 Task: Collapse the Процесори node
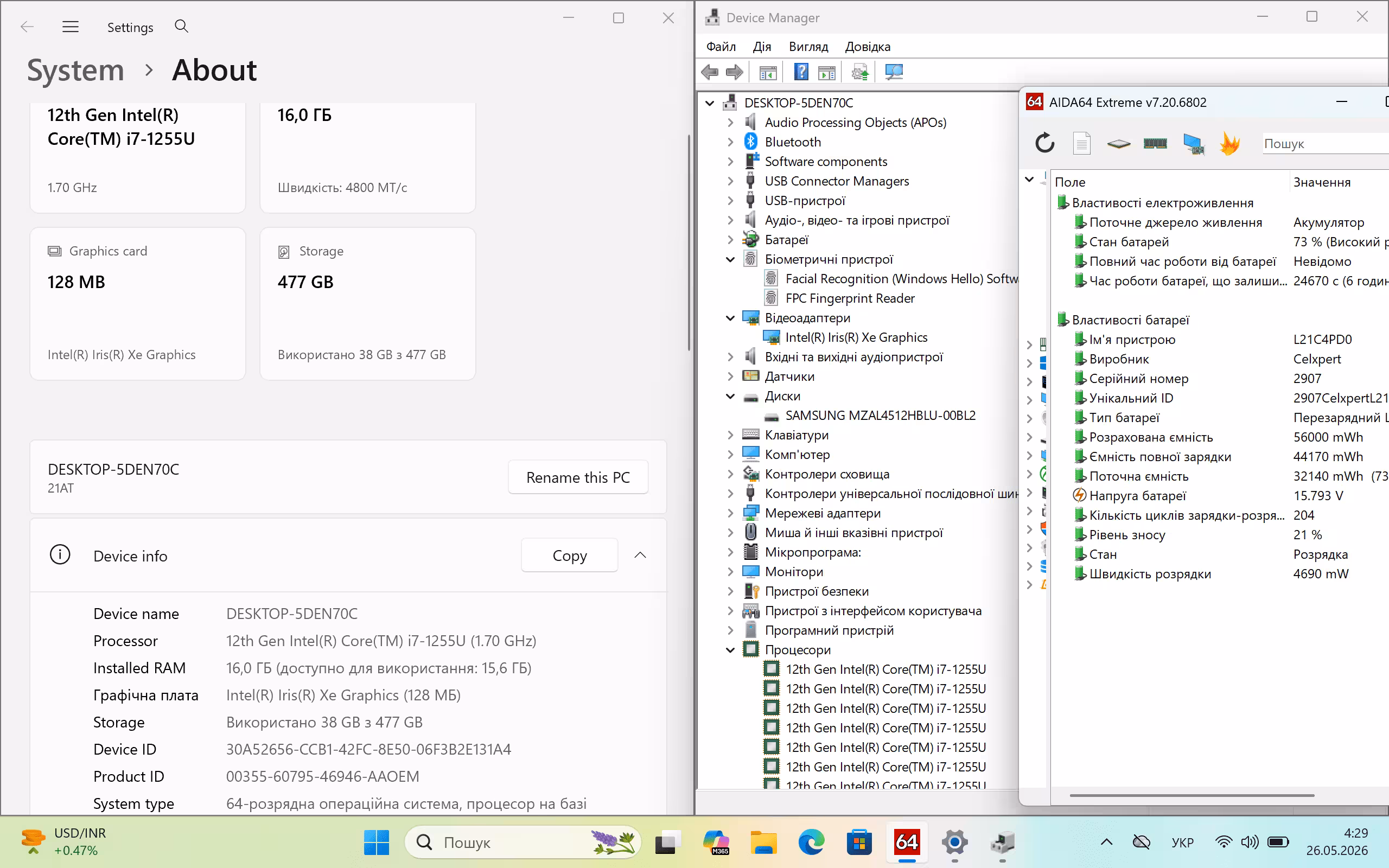730,650
